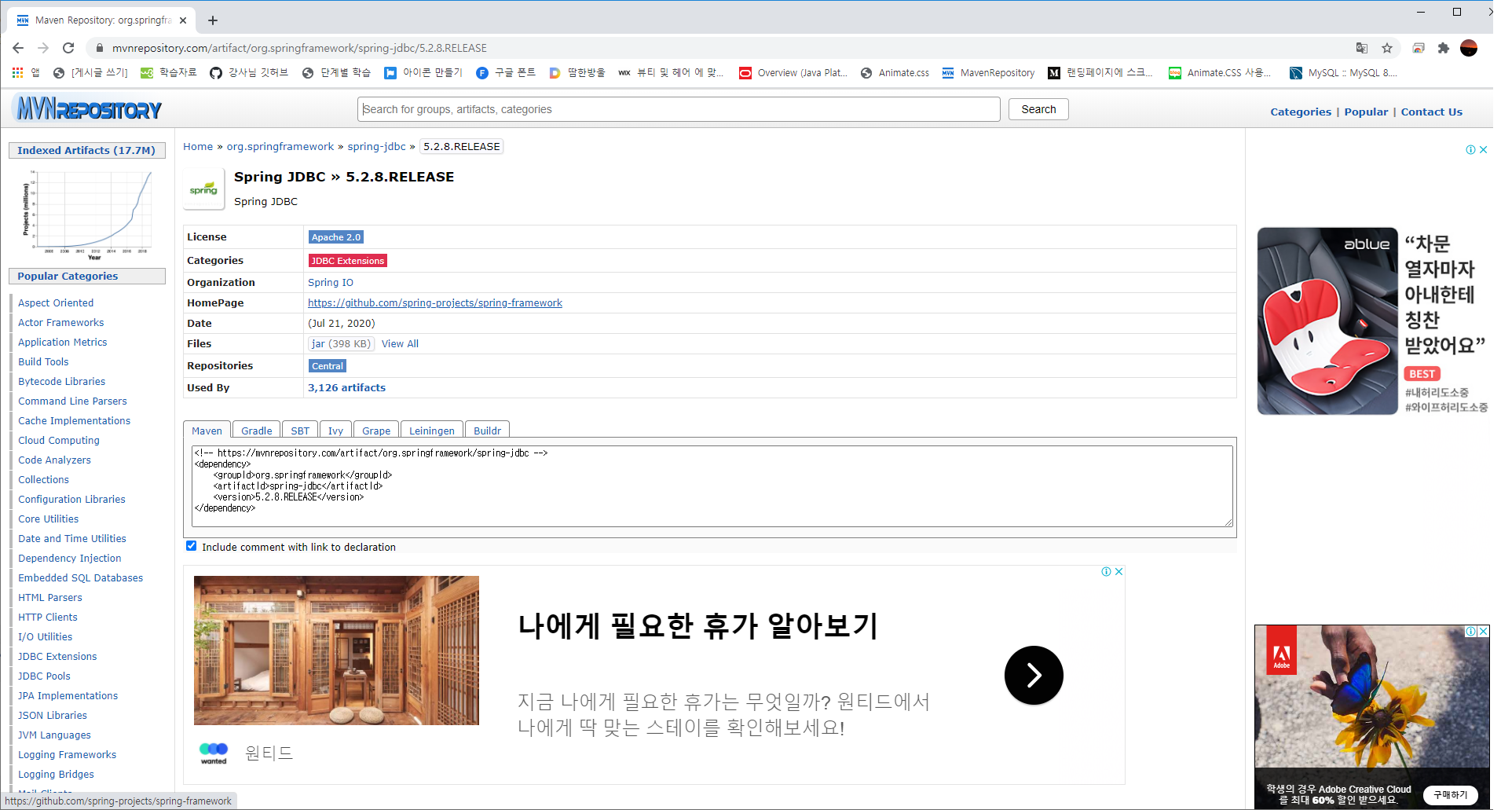Open the Contact Us link

1431,112
